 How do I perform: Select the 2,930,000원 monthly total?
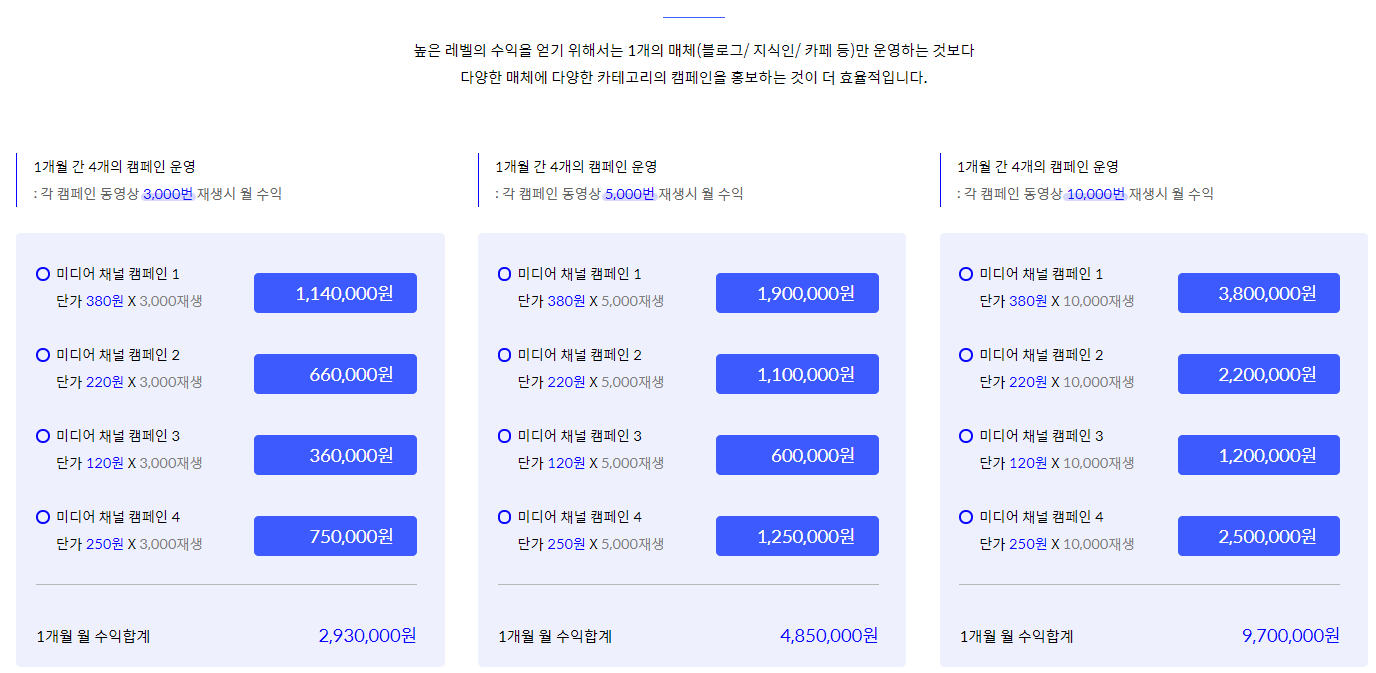[x=368, y=636]
